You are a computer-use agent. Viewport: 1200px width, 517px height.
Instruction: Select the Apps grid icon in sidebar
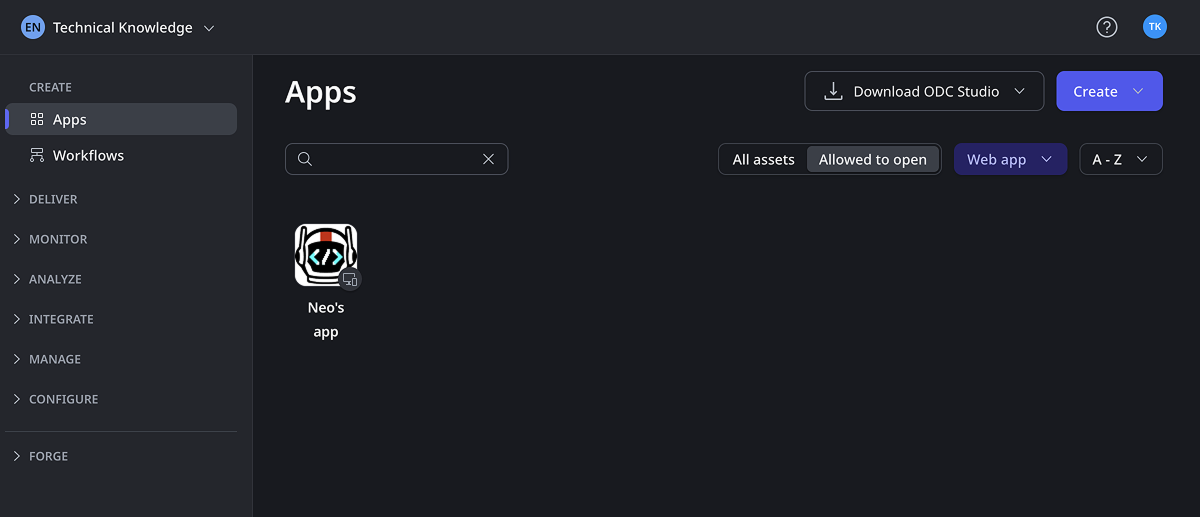pyautogui.click(x=37, y=119)
